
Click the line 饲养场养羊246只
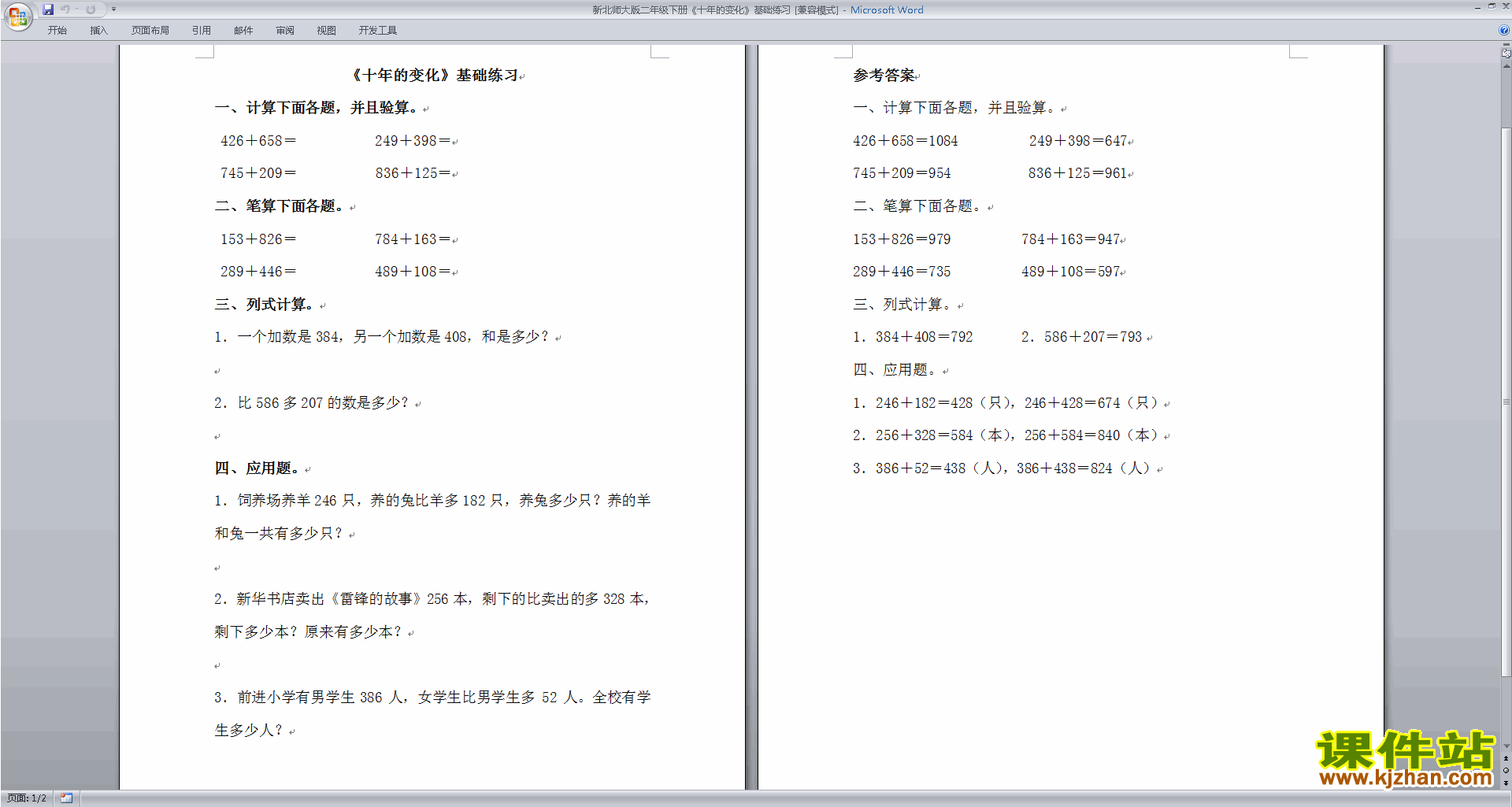[x=432, y=501]
